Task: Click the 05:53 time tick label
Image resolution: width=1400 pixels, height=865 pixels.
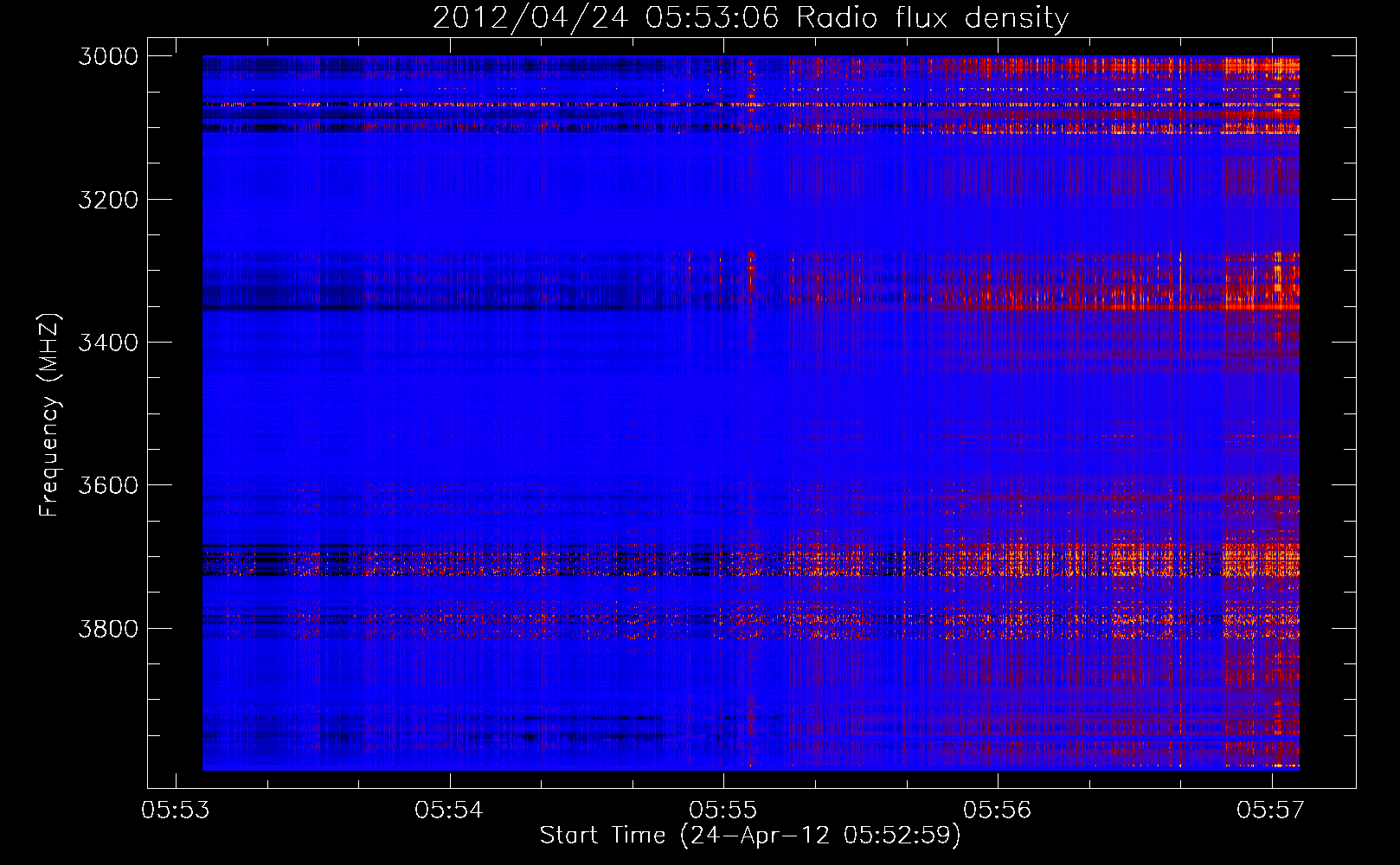Action: coord(176,810)
